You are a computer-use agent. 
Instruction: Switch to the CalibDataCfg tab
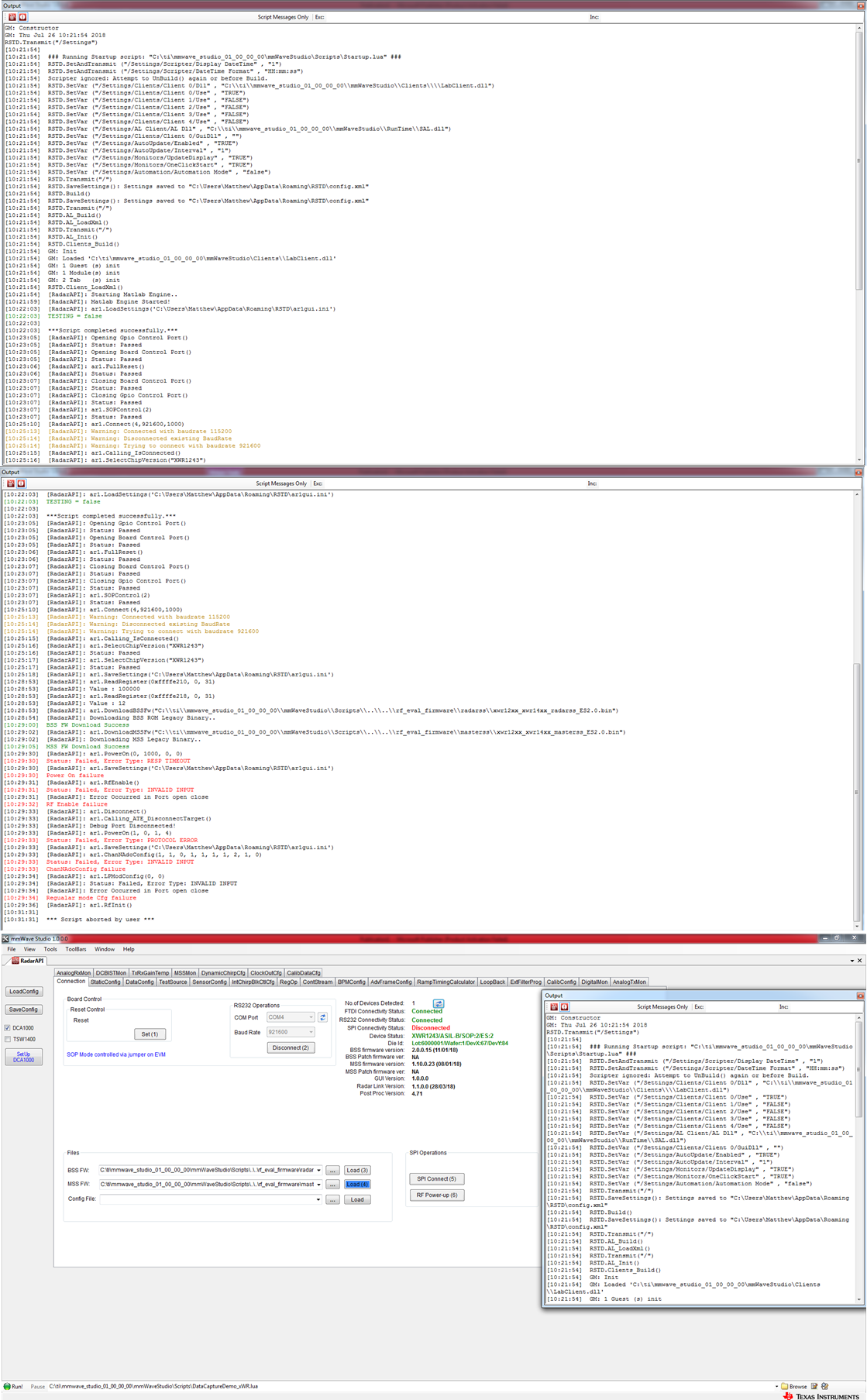[304, 973]
